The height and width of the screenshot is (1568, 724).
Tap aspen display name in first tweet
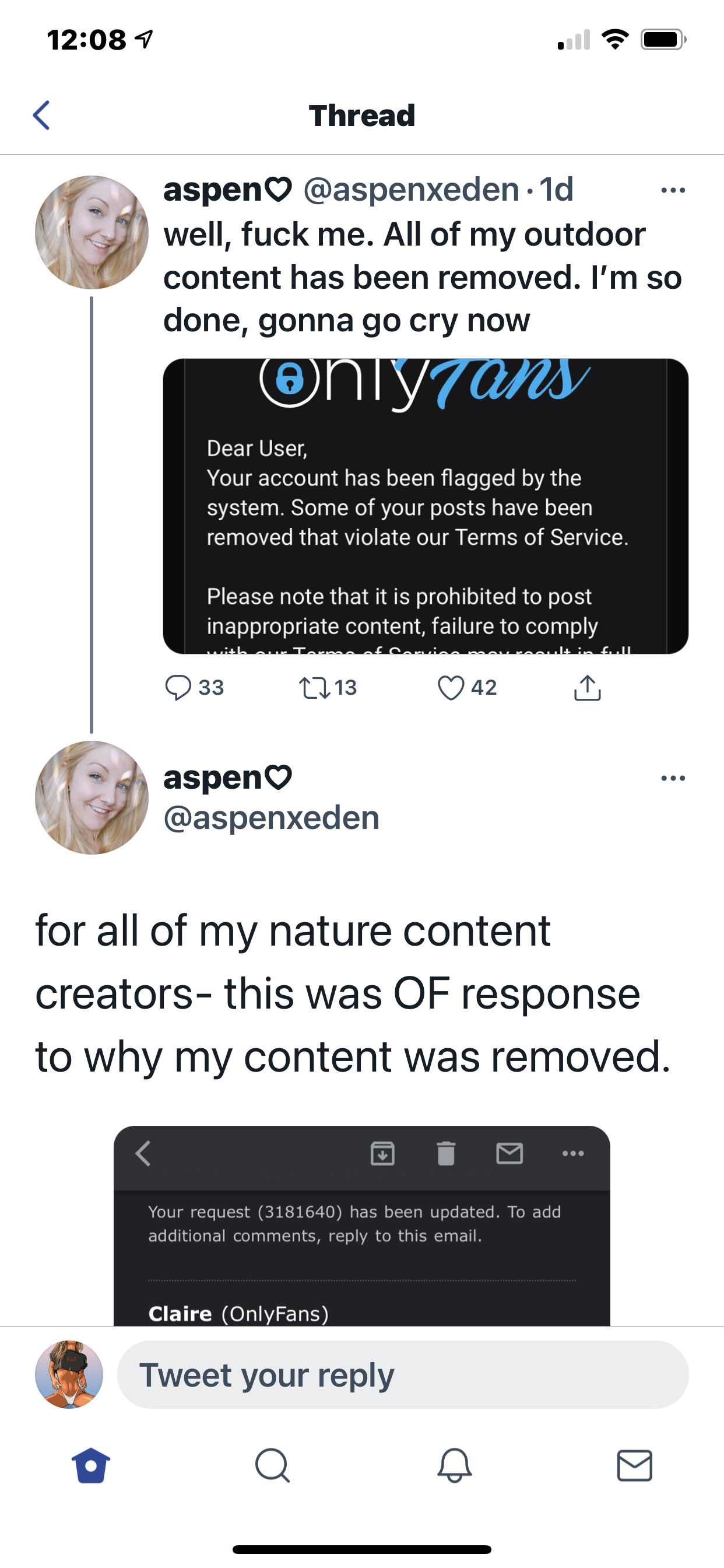point(227,190)
